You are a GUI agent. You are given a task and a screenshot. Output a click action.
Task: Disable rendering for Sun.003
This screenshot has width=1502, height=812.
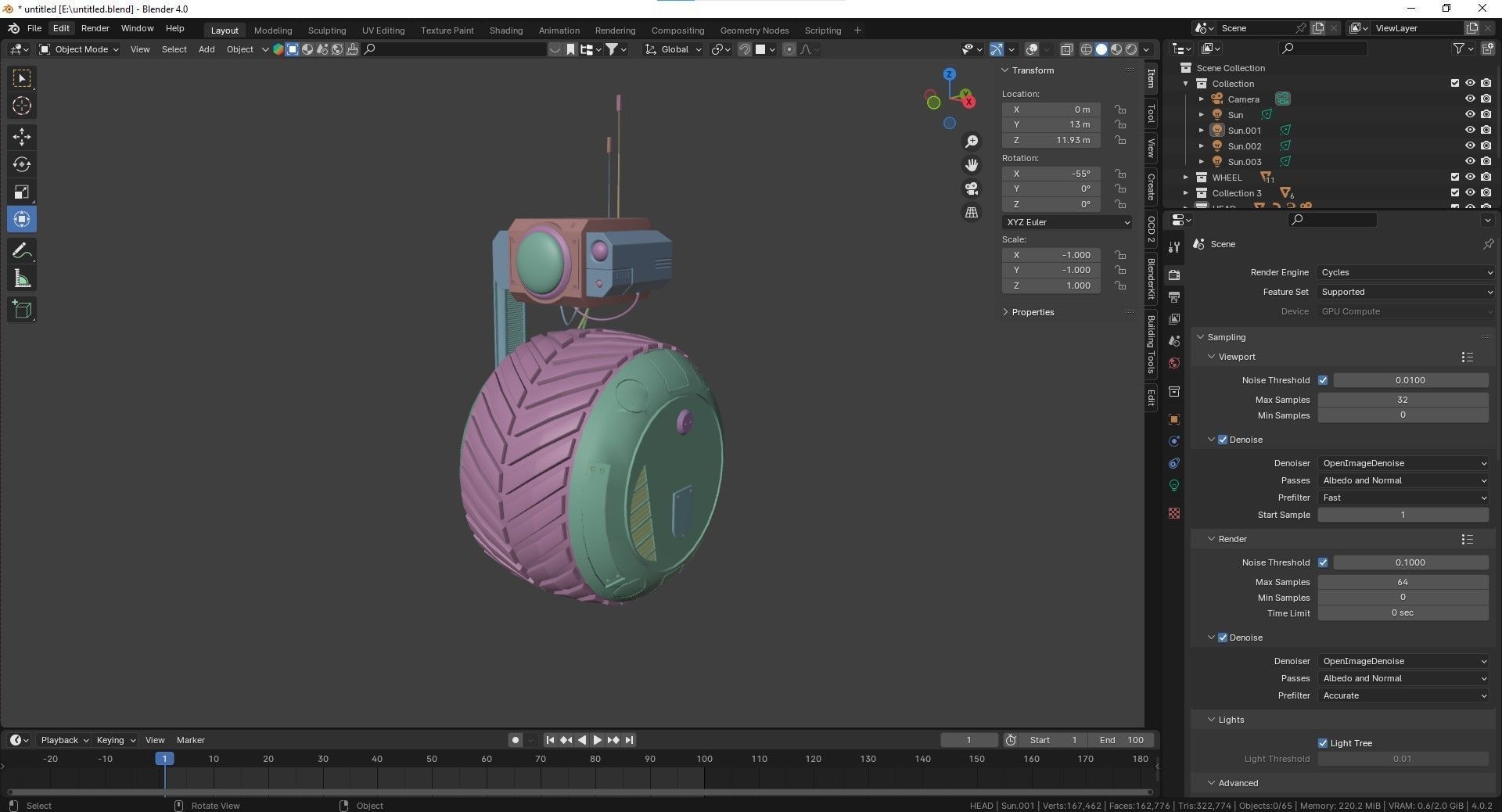1486,162
